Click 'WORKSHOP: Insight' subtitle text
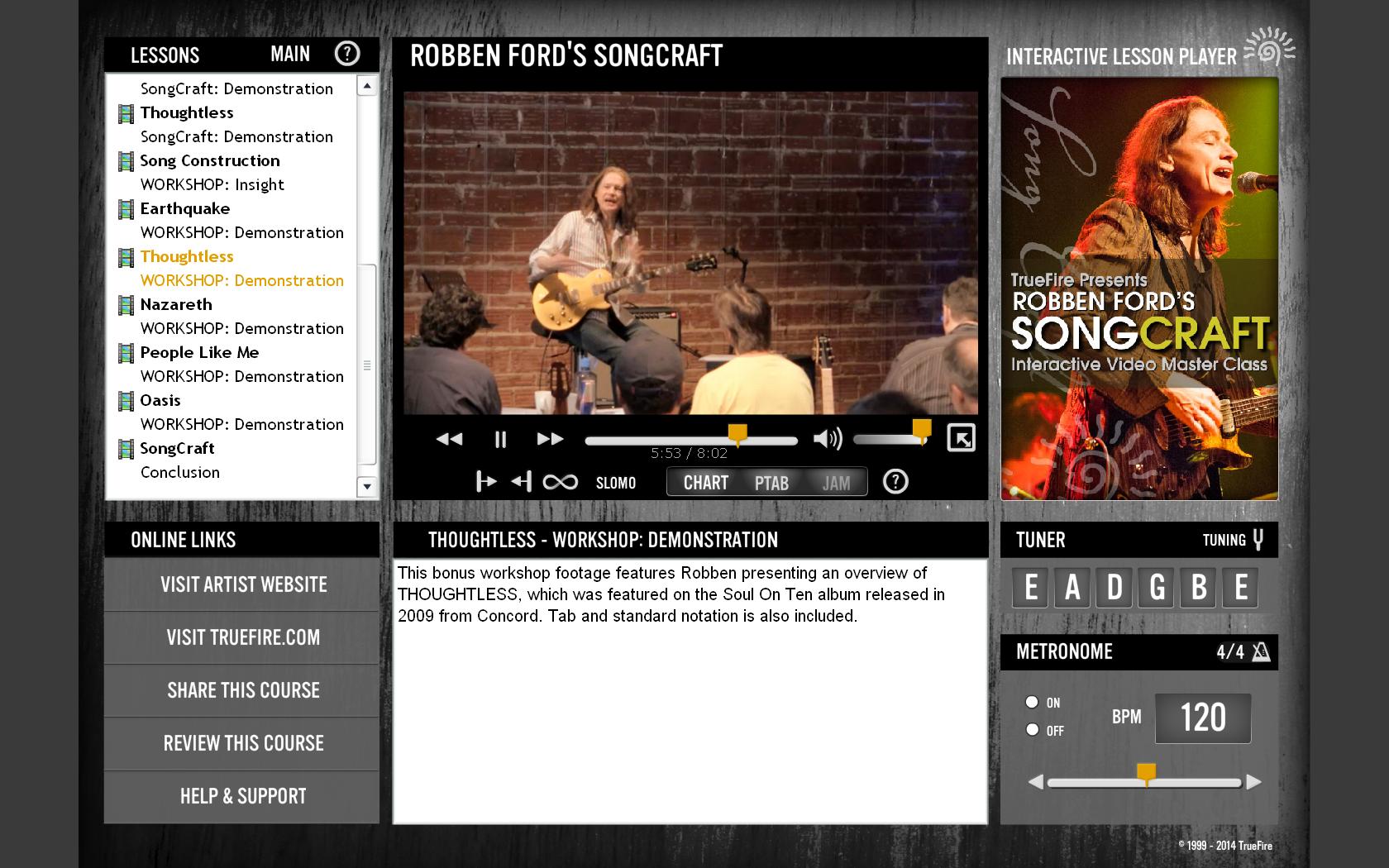The width and height of the screenshot is (1389, 868). (212, 184)
